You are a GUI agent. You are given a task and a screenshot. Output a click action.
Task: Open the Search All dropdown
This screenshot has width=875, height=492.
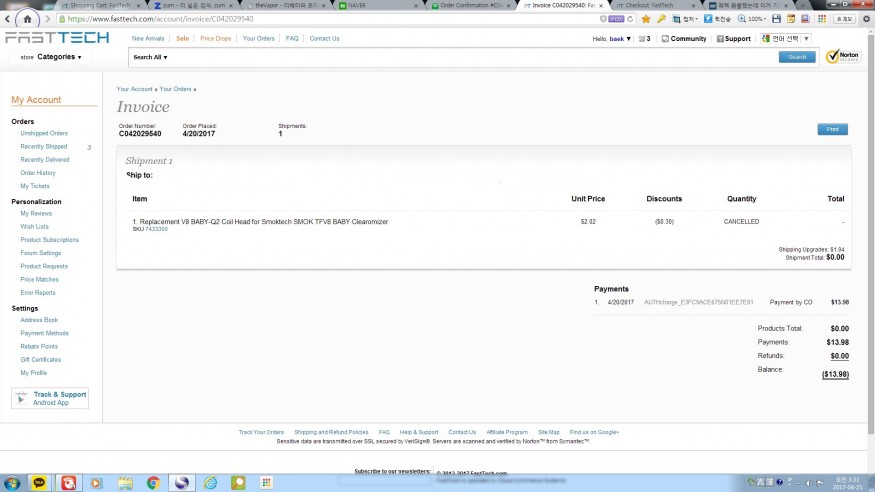click(150, 57)
